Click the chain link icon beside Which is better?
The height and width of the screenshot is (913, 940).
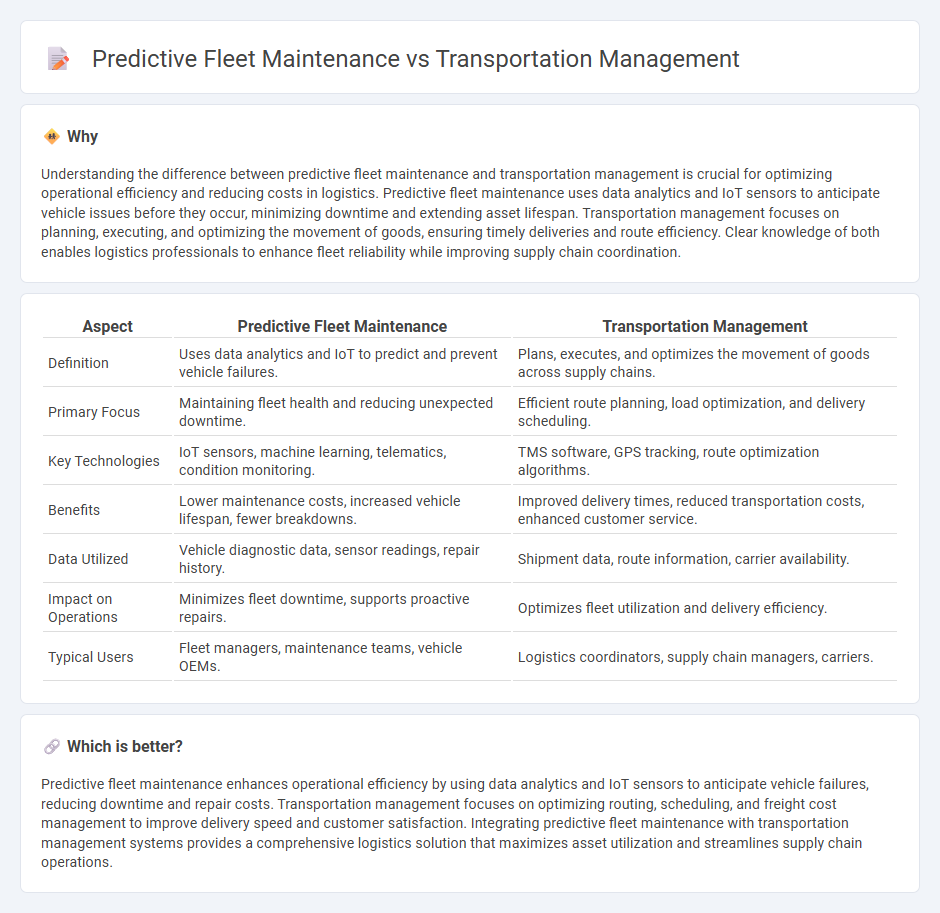(x=52, y=746)
